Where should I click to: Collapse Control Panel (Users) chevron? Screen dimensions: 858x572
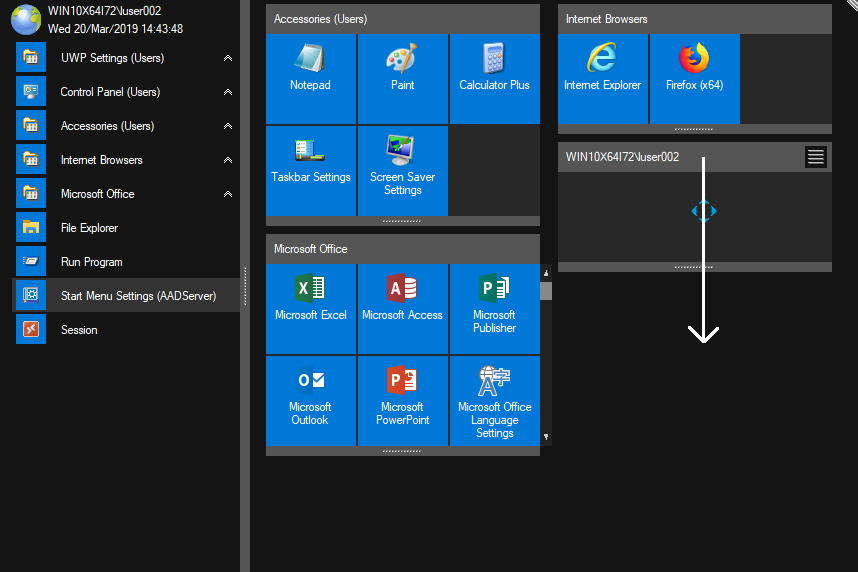coord(228,93)
